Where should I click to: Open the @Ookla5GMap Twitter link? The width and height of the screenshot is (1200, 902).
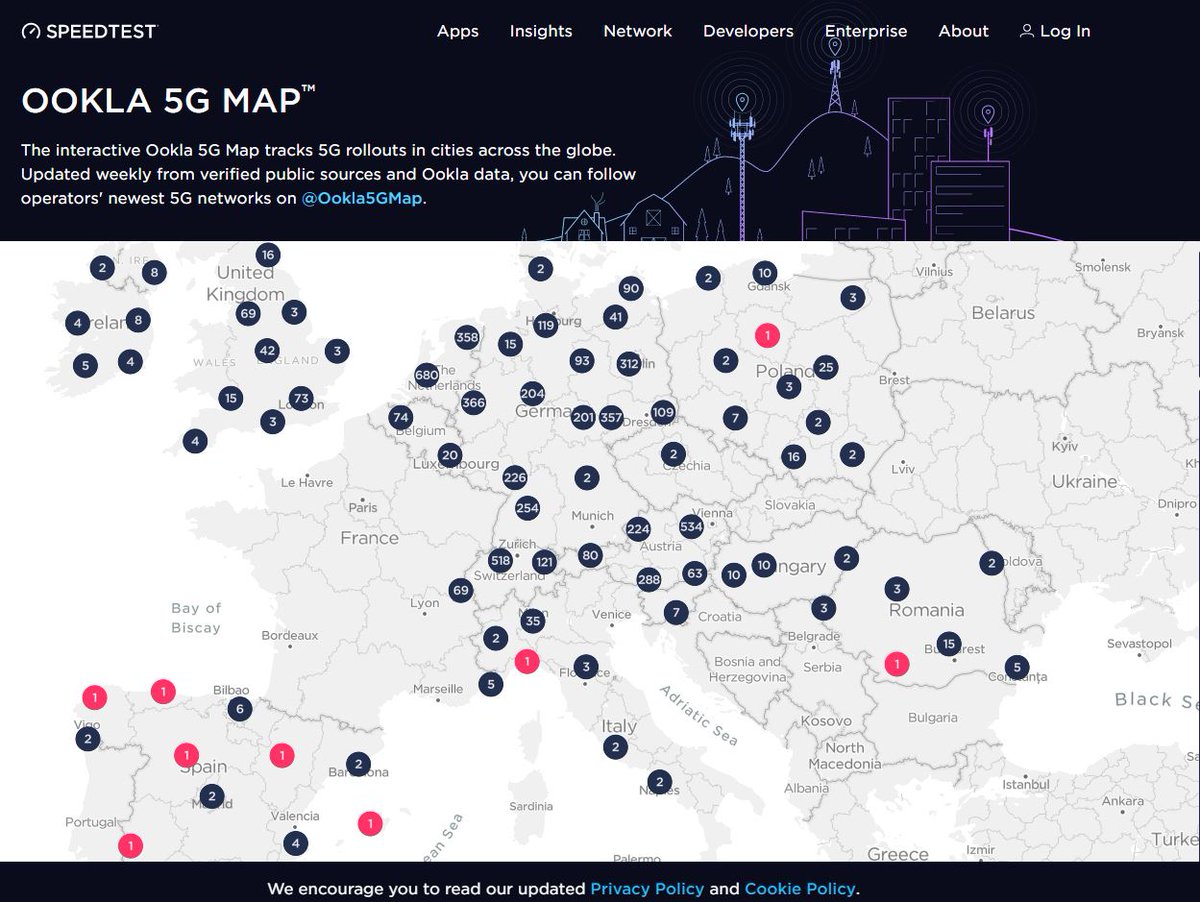[363, 198]
